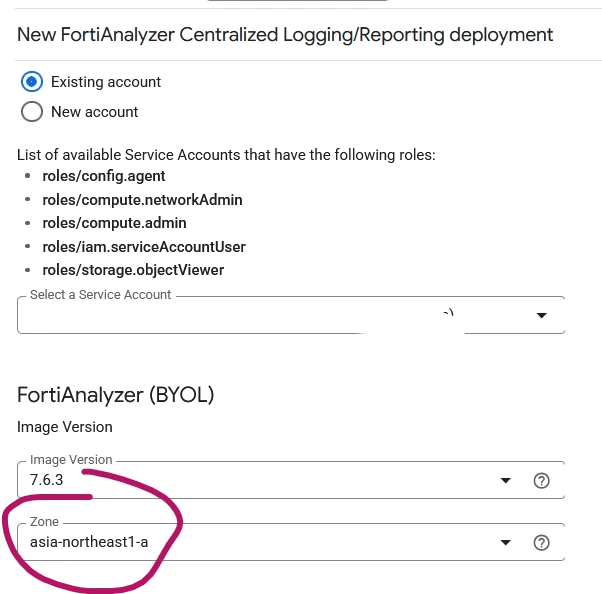The height and width of the screenshot is (594, 602).
Task: Click the List of available Service Accounts sentence
Action: (226, 155)
